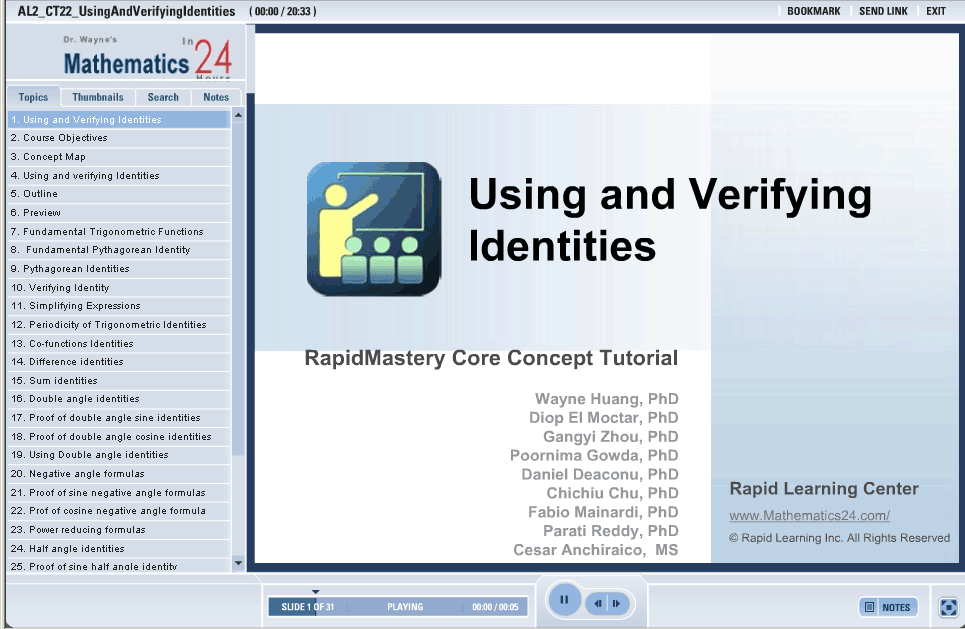Open the Search tab
This screenshot has height=629, width=965.
[163, 97]
